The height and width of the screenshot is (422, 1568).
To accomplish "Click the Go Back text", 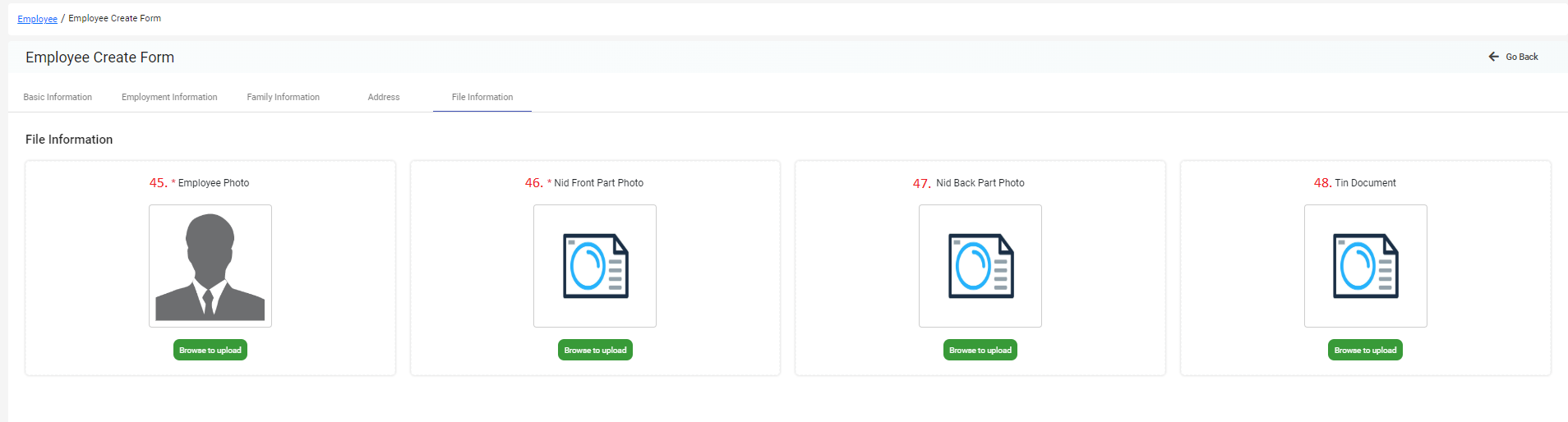I will pos(1522,57).
